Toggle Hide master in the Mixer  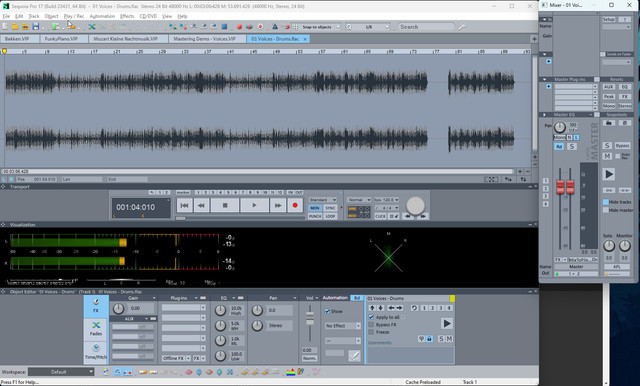606,210
